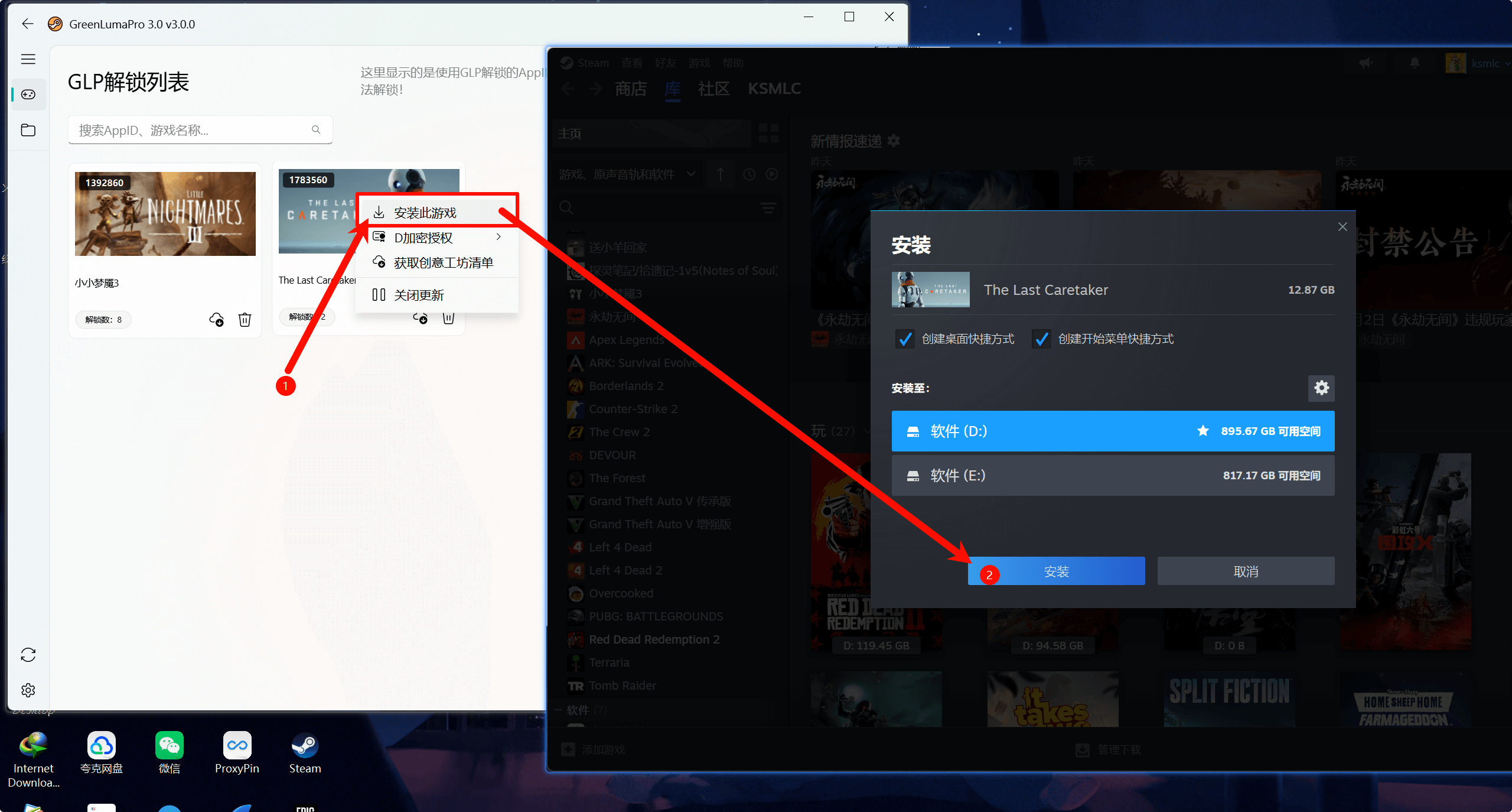Toggle 创建开始菜单快捷方式 checkbox
The width and height of the screenshot is (1512, 812).
click(1041, 339)
